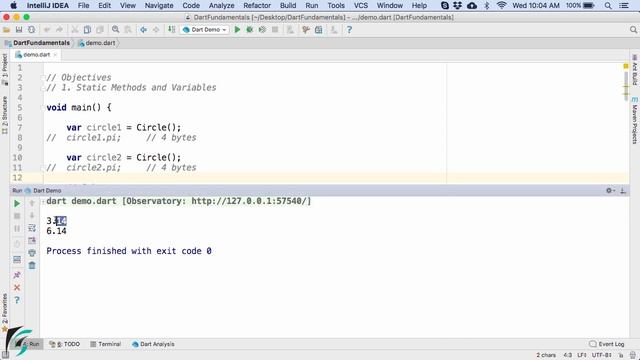640x360 pixels.
Task: Click the Pause output icon in the Run panel
Action: (x=17, y=228)
